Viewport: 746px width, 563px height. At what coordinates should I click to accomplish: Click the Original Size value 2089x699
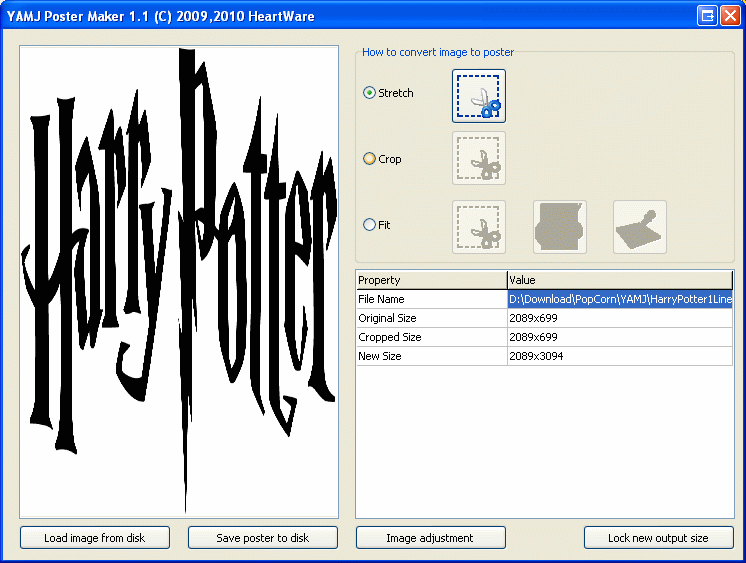(620, 318)
